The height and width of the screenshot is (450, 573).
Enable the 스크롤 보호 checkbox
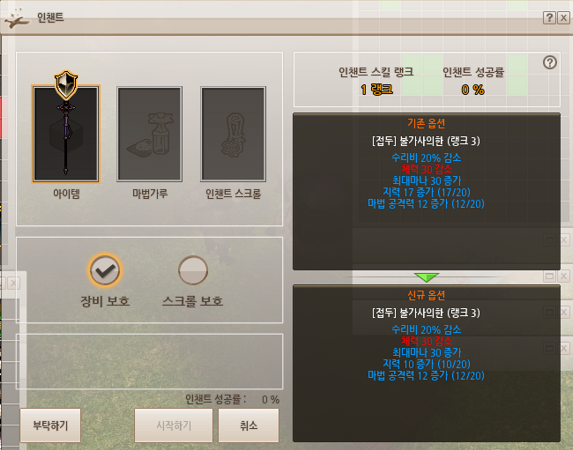193,270
